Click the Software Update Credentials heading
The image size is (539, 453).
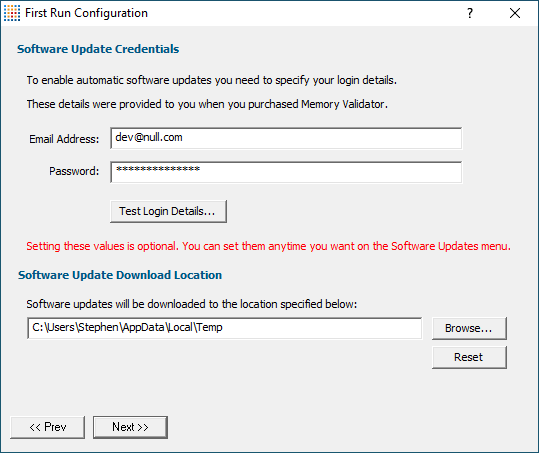(x=98, y=49)
